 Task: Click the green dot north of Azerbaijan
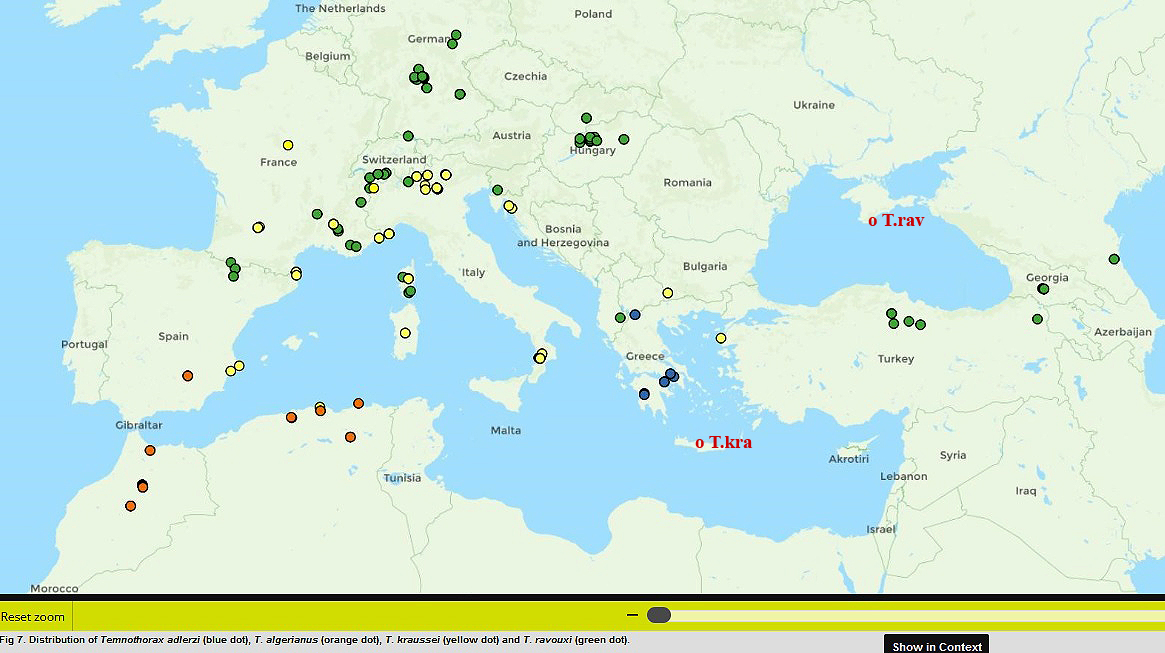[x=1114, y=259]
